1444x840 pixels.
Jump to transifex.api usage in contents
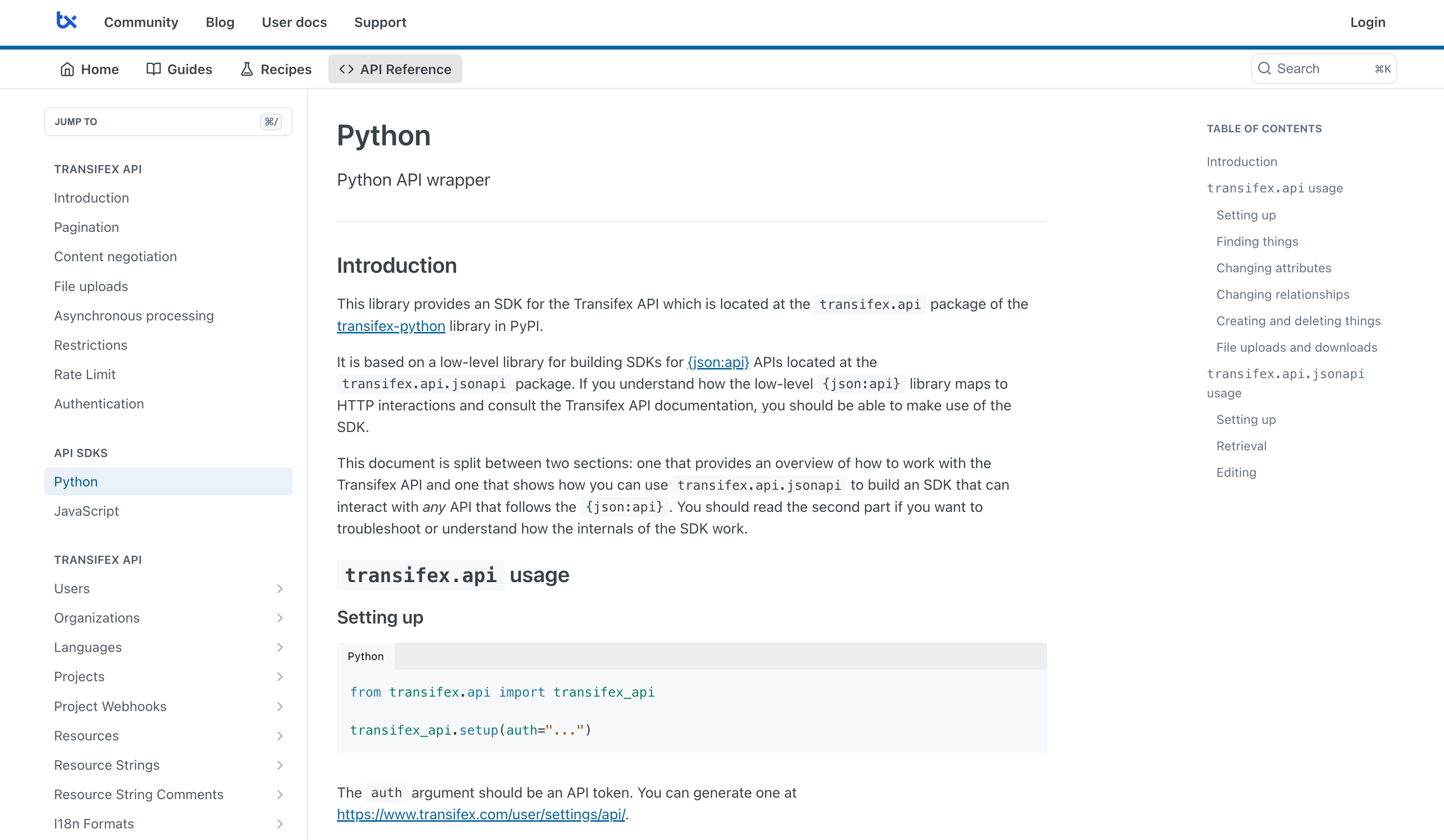tap(1275, 188)
